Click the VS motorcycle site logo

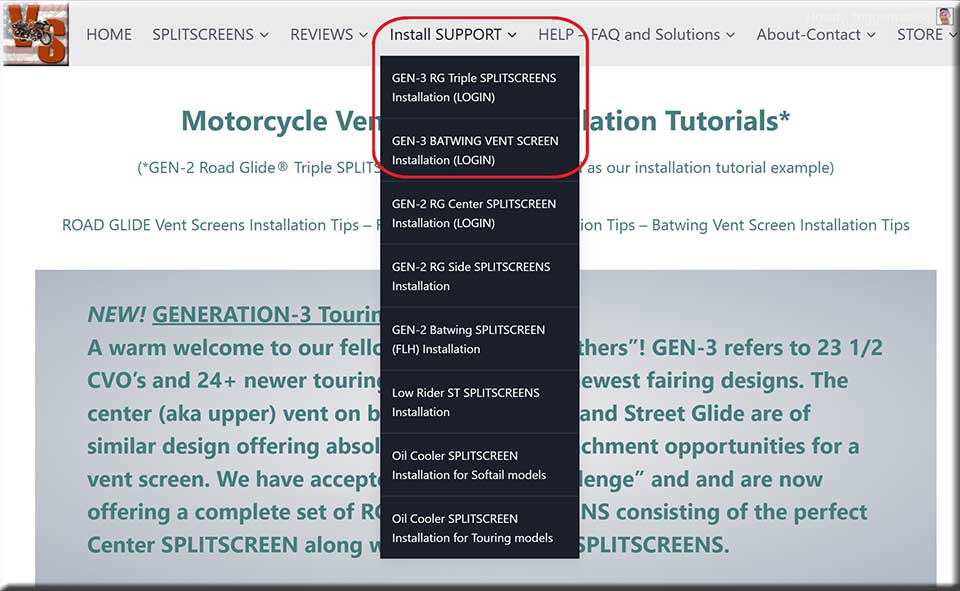(35, 35)
